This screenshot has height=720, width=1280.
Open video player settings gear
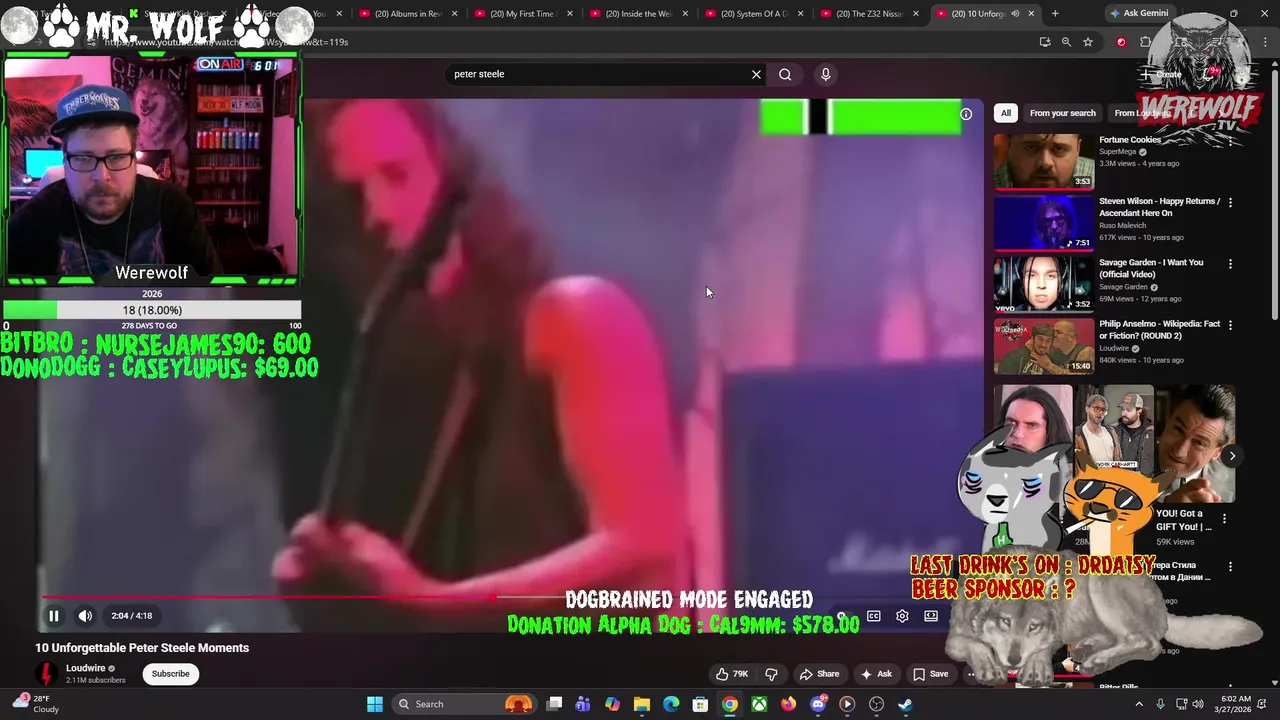[x=902, y=616]
